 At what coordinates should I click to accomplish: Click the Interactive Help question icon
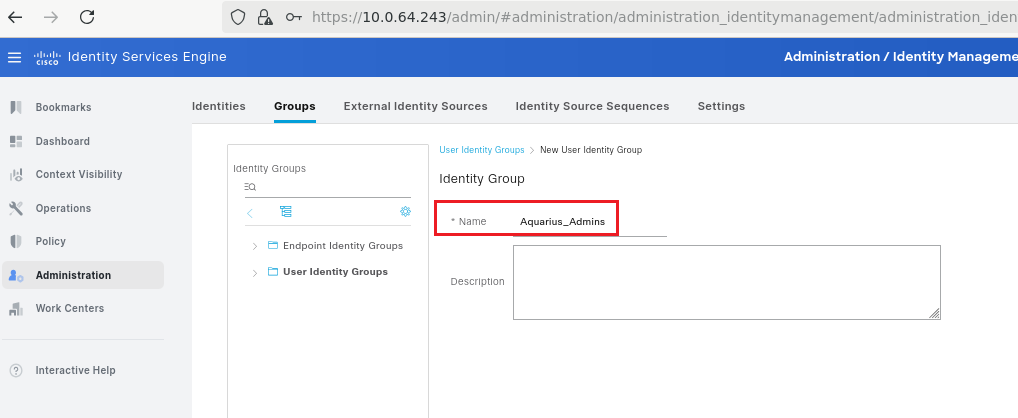click(16, 371)
